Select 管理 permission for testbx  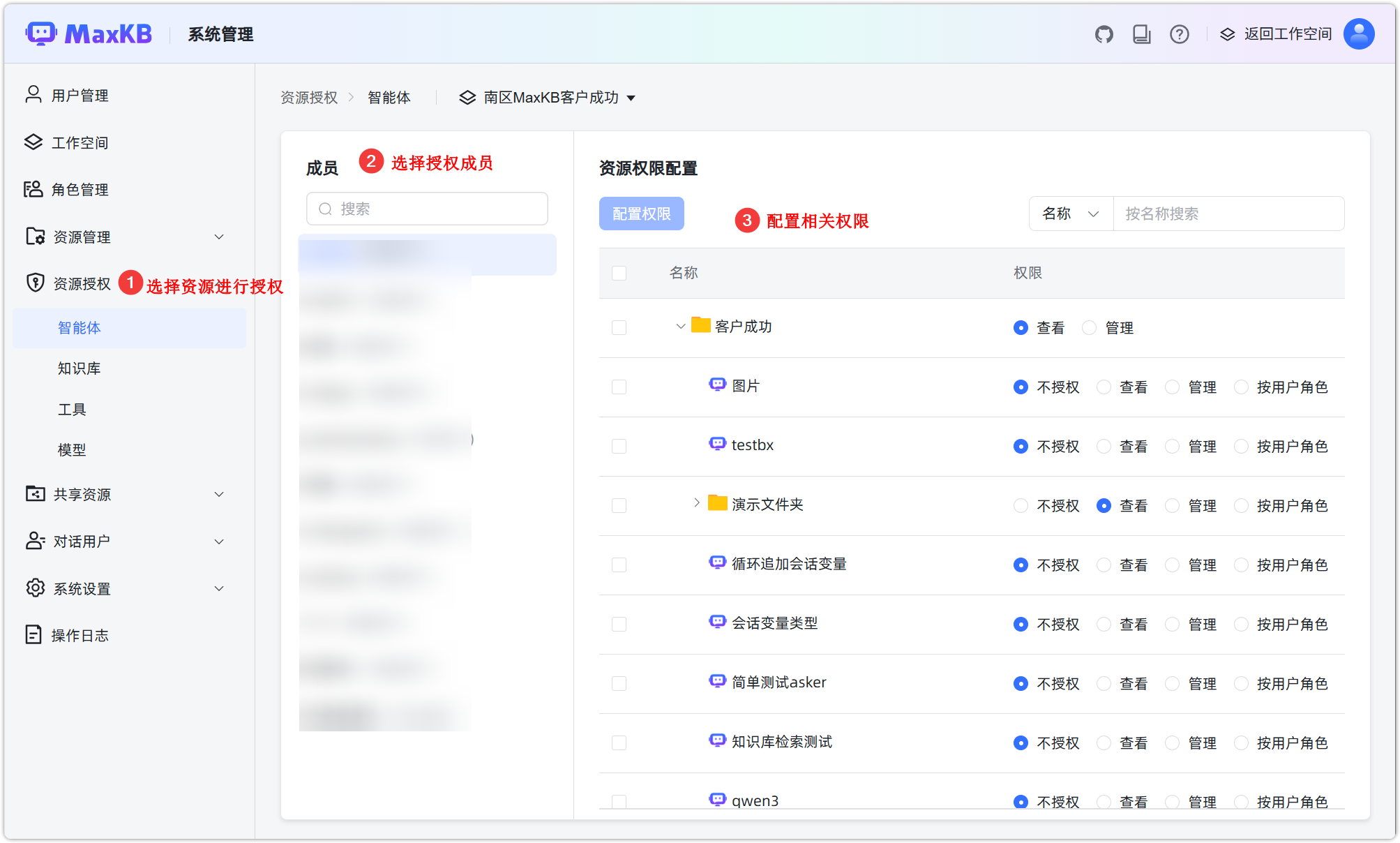(1172, 446)
